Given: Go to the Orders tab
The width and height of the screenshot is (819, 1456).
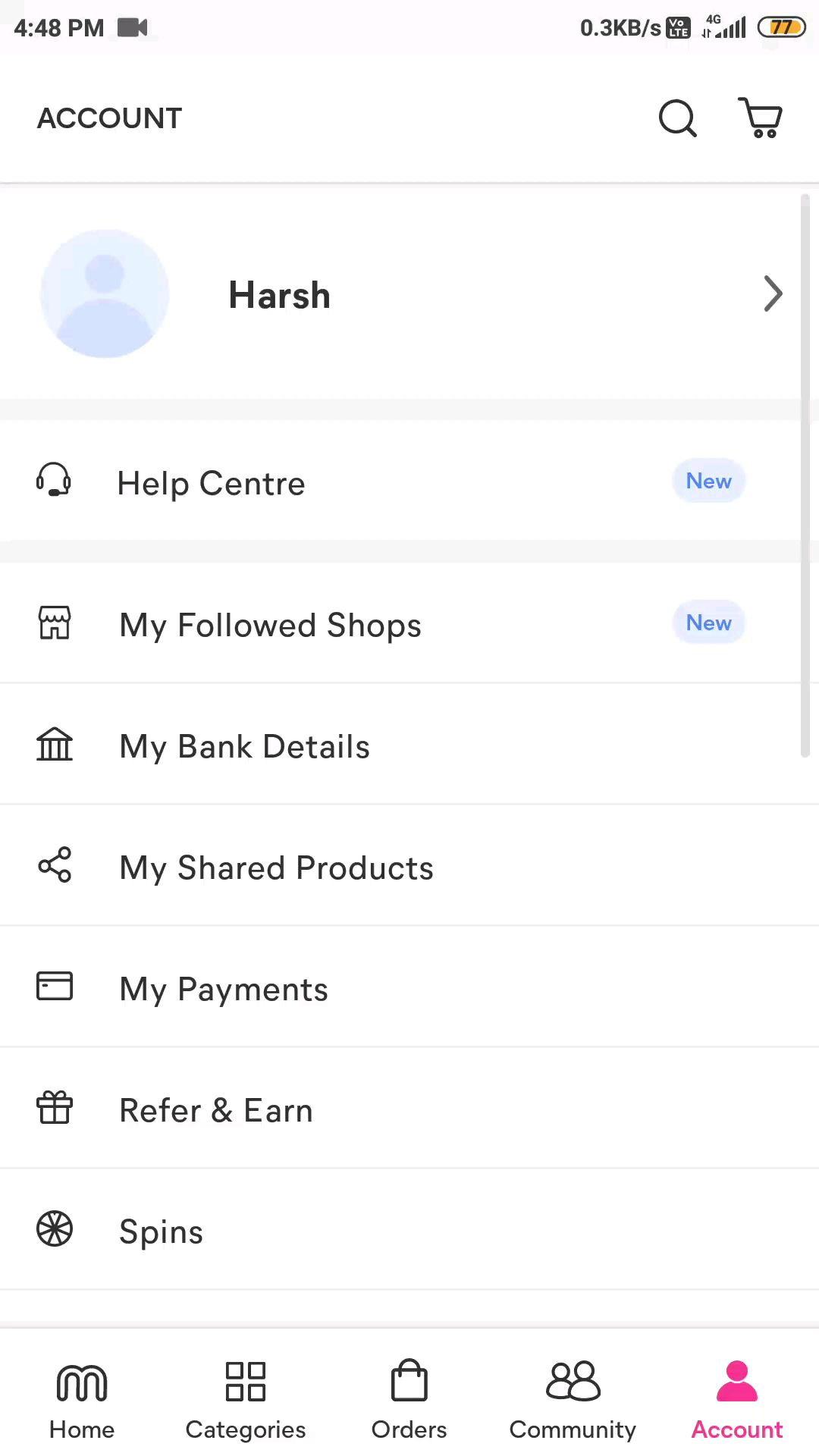Looking at the screenshot, I should [x=409, y=1400].
